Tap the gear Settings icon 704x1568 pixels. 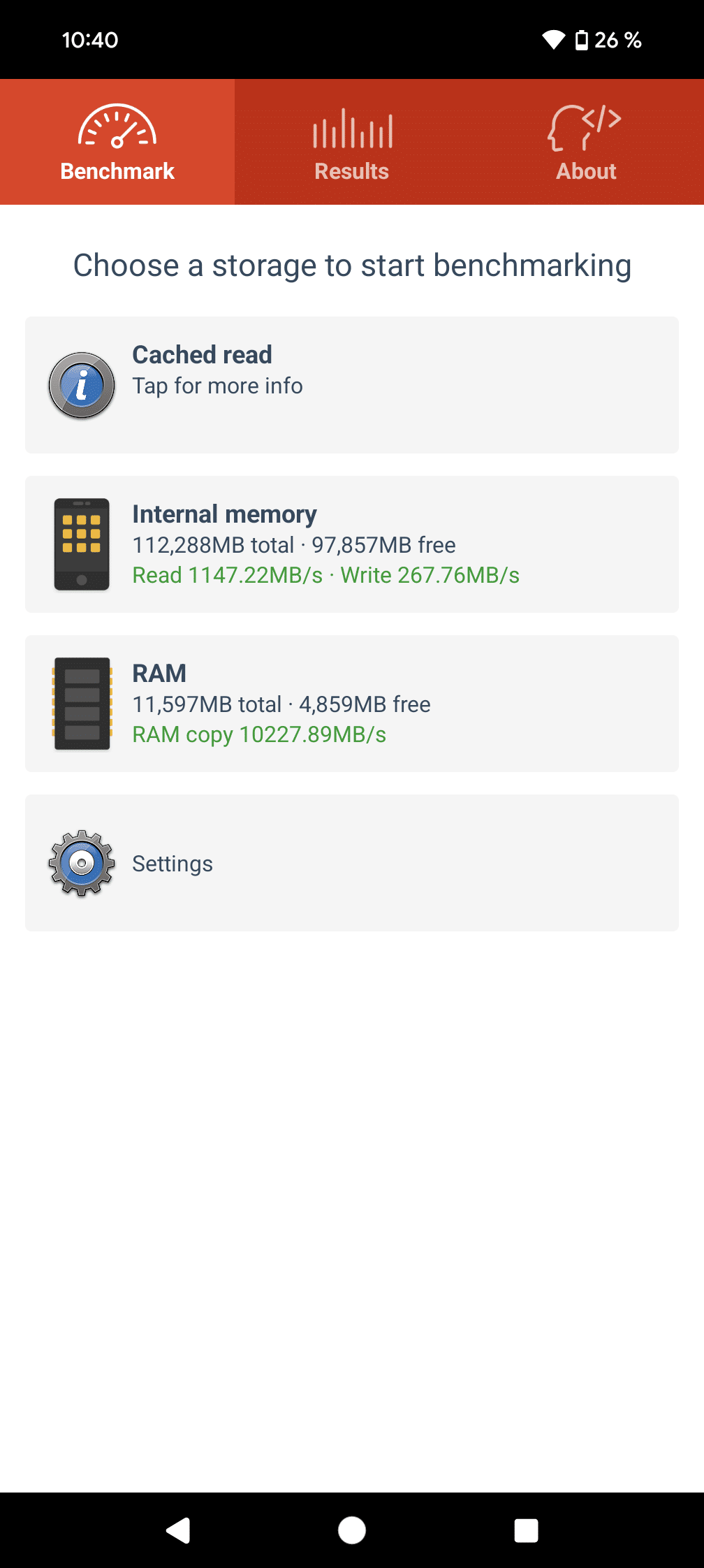[82, 863]
